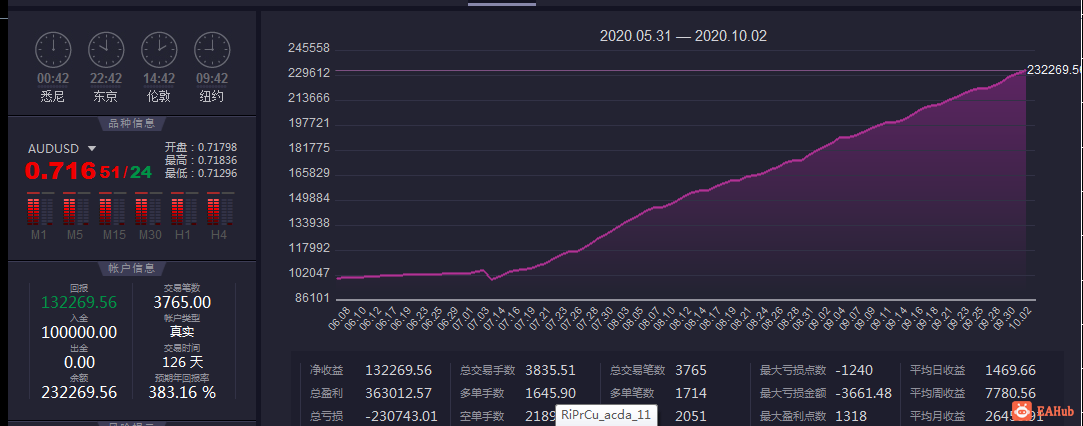Click the 余额 value 232269.56

(79, 392)
